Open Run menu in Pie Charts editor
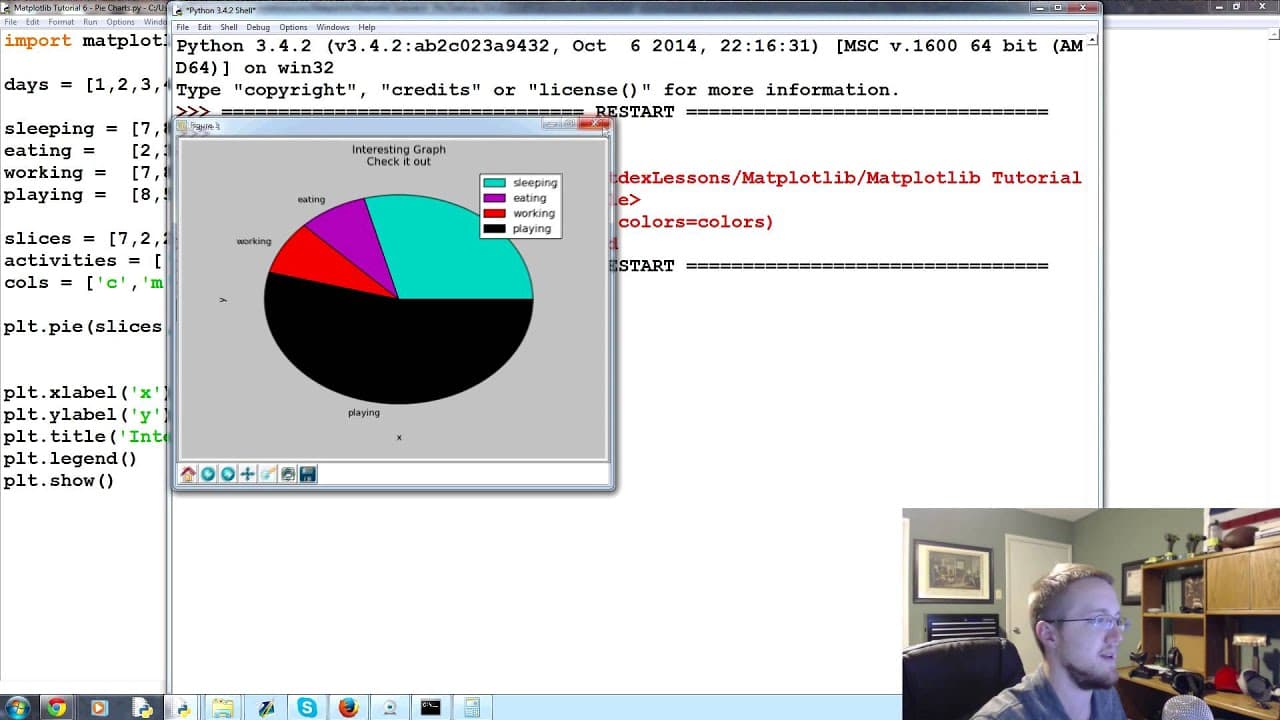Viewport: 1280px width, 720px height. pyautogui.click(x=90, y=22)
